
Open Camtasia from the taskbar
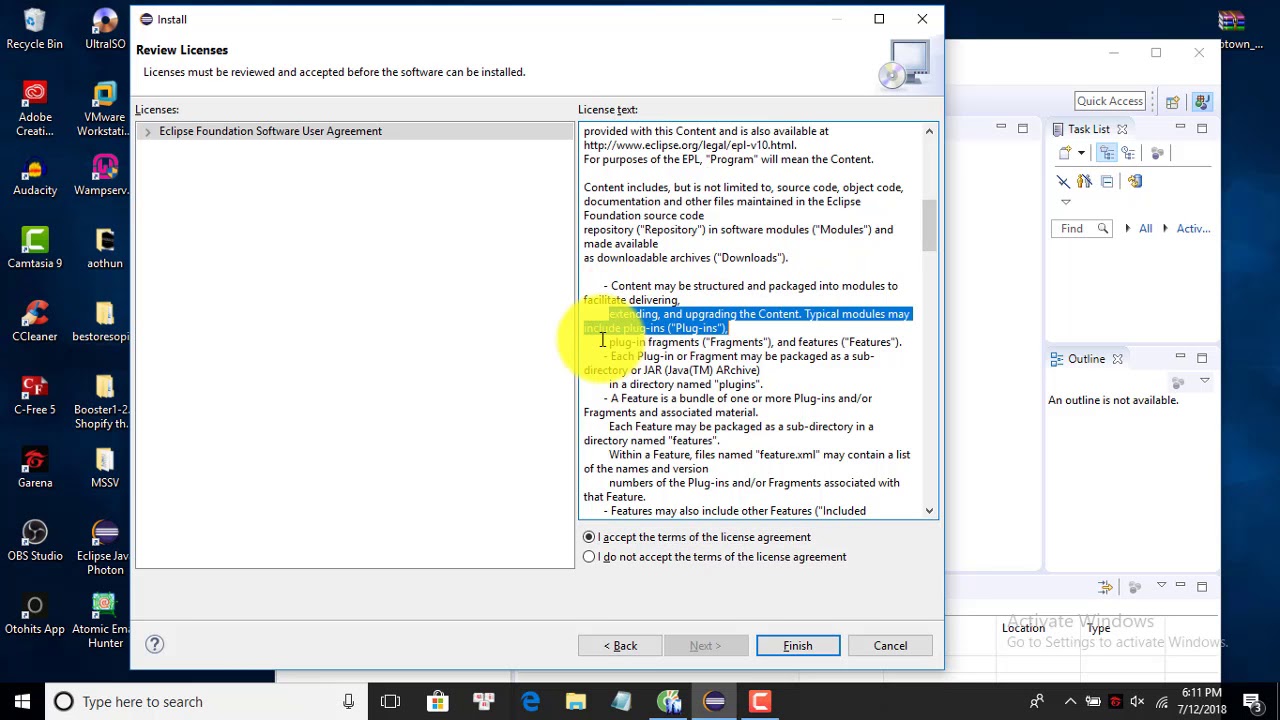[x=760, y=702]
